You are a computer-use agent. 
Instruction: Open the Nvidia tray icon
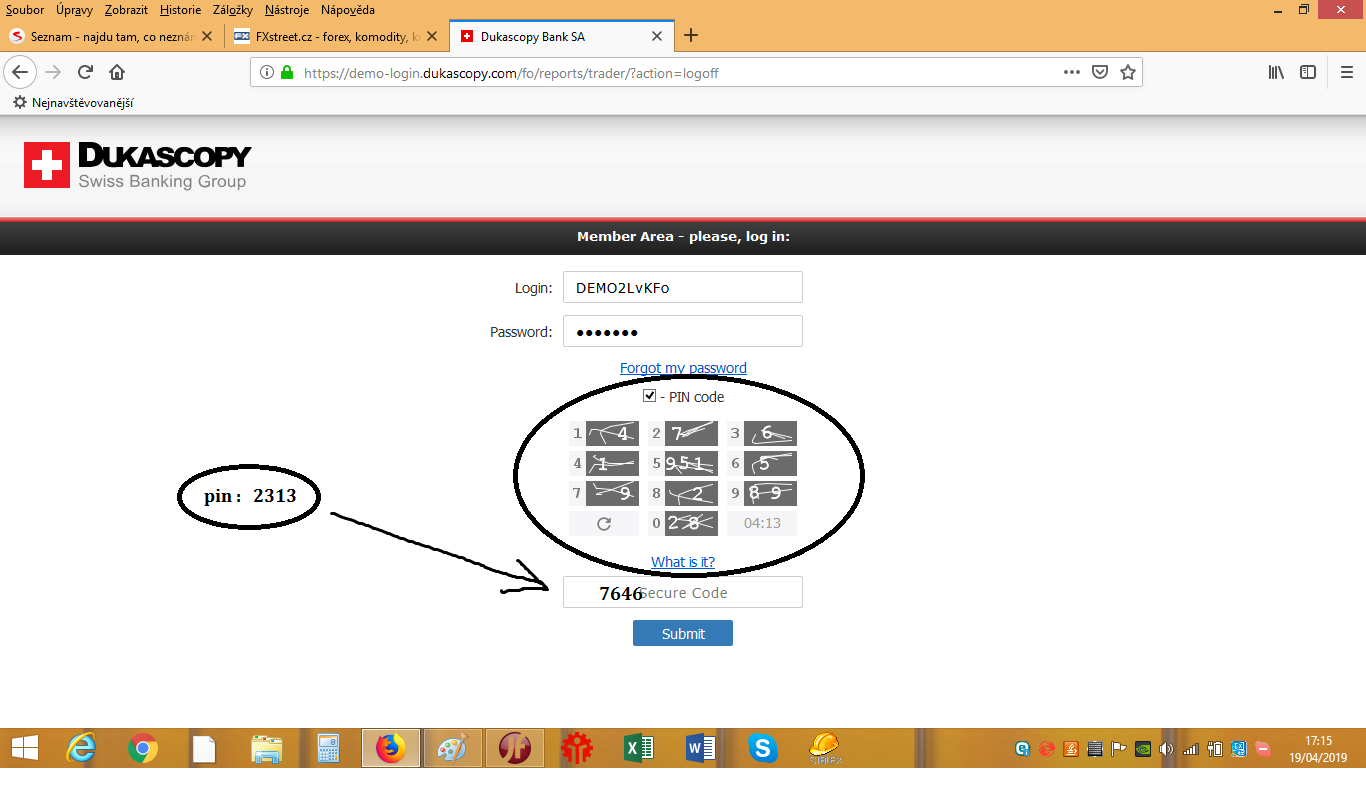pyautogui.click(x=1142, y=748)
